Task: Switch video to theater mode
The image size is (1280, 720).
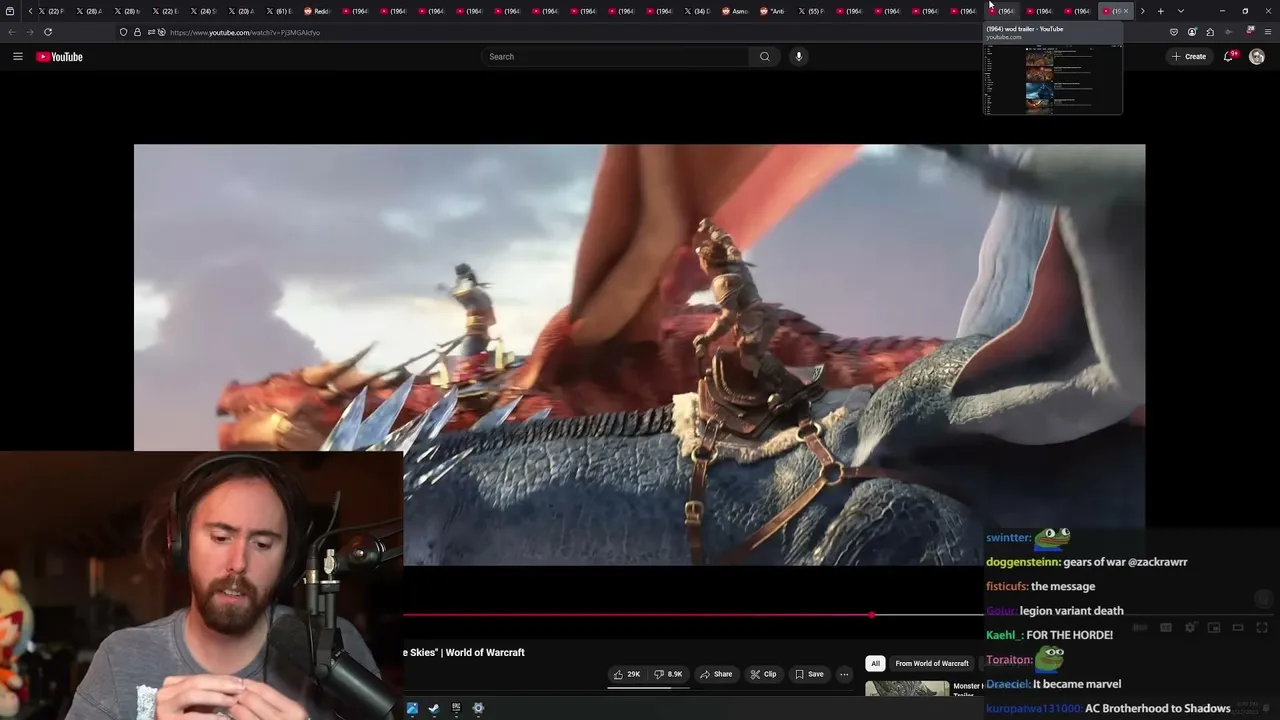Action: coord(1238,628)
